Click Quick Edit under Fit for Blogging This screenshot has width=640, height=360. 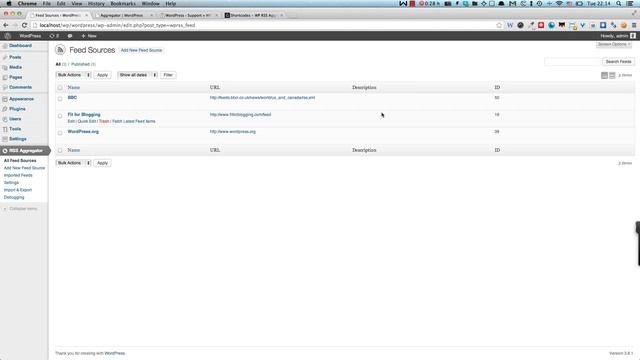tap(87, 121)
